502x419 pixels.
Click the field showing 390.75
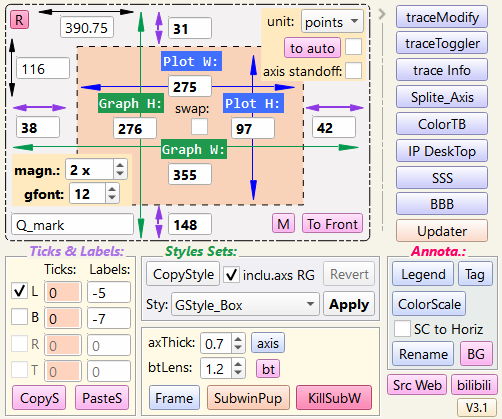(87, 28)
